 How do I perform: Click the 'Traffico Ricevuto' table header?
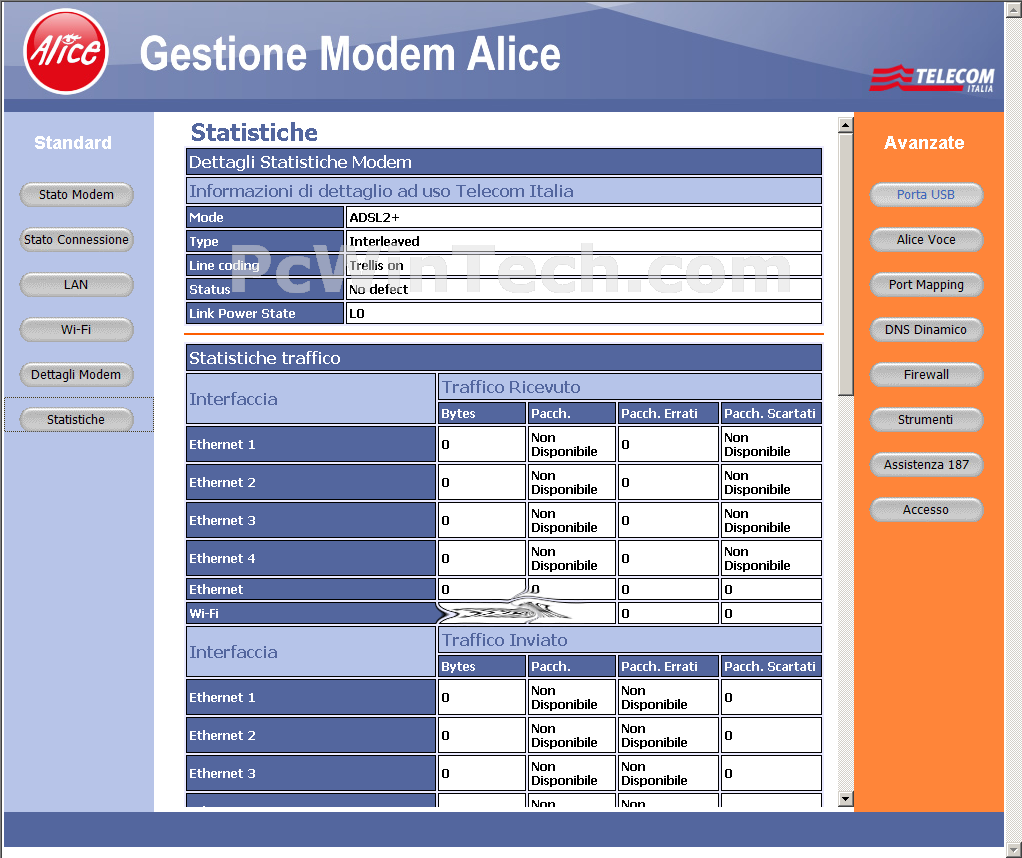coord(630,387)
